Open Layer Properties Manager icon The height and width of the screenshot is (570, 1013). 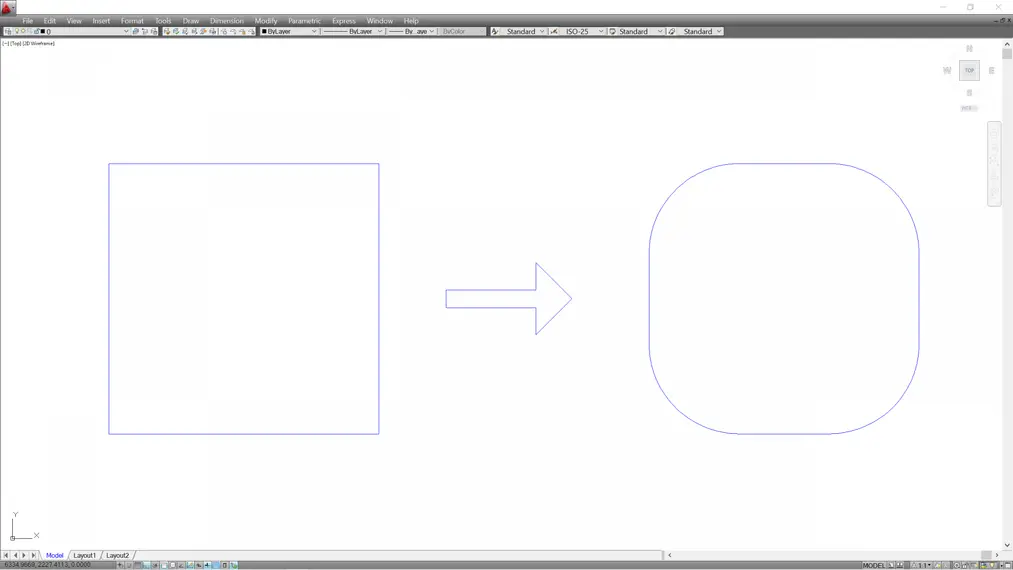[x=8, y=31]
